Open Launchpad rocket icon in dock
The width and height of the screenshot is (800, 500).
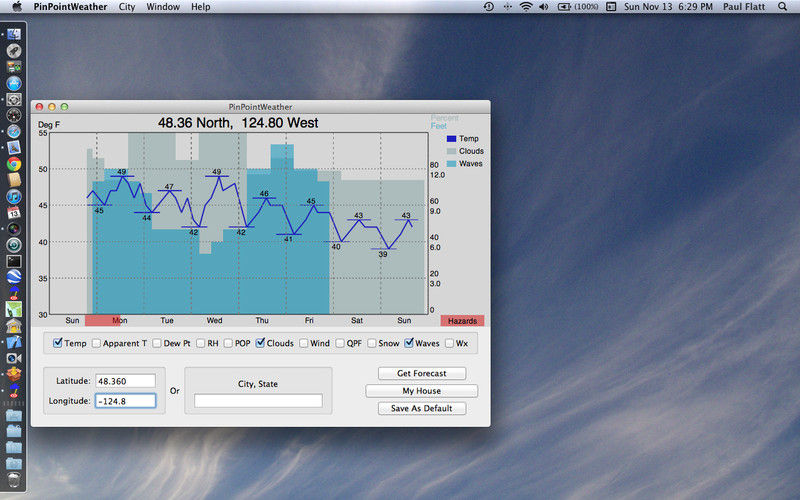click(x=14, y=51)
